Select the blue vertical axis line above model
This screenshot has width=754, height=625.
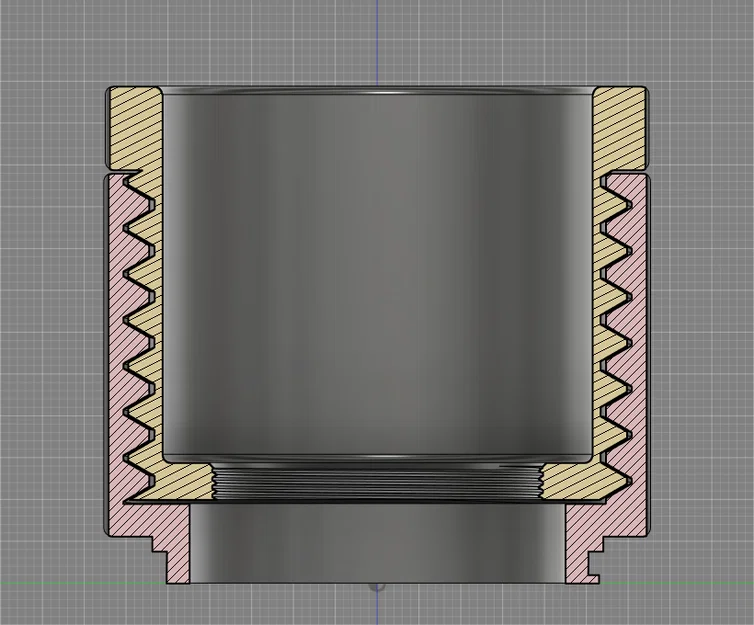click(377, 42)
